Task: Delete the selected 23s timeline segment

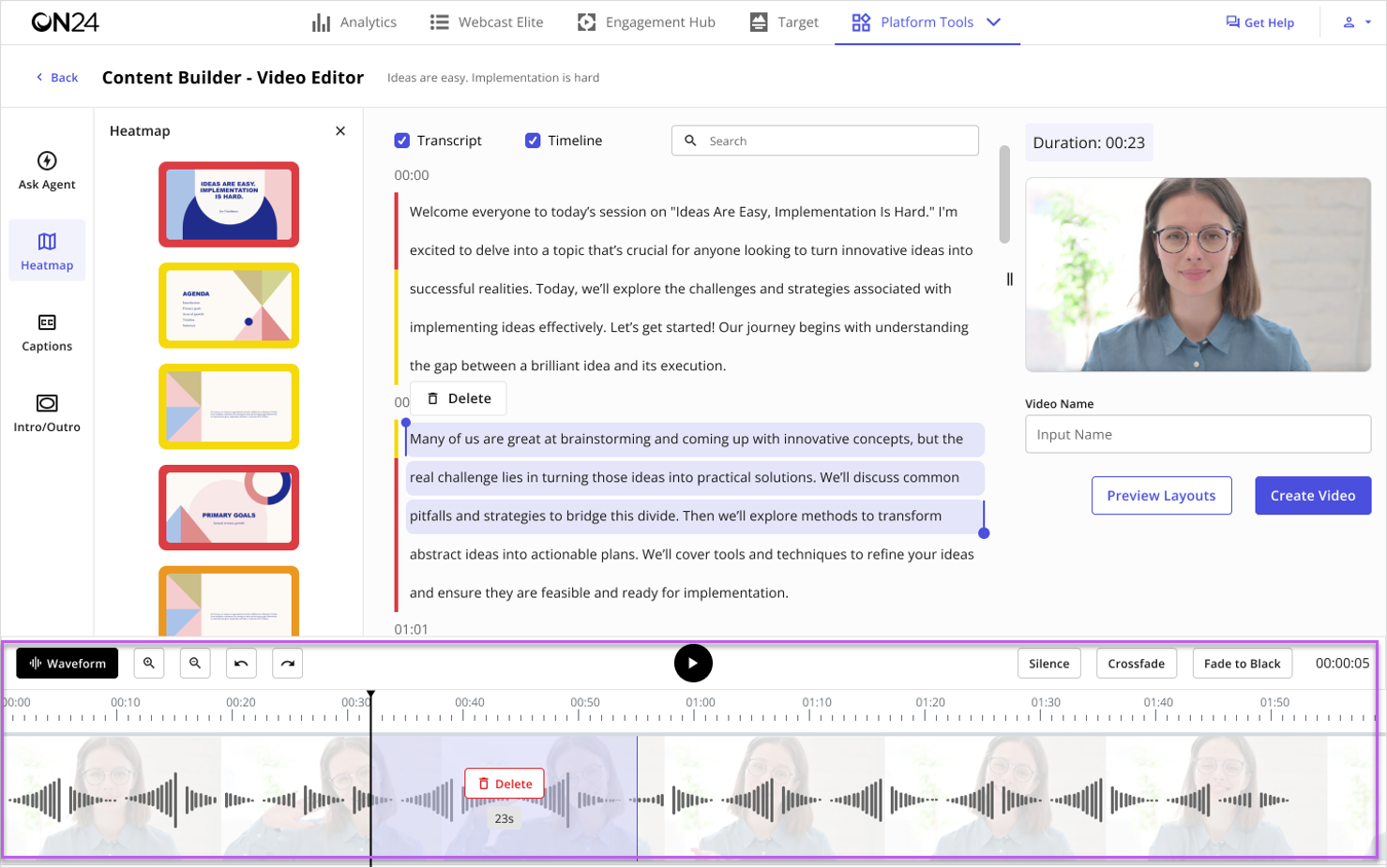Action: (505, 784)
